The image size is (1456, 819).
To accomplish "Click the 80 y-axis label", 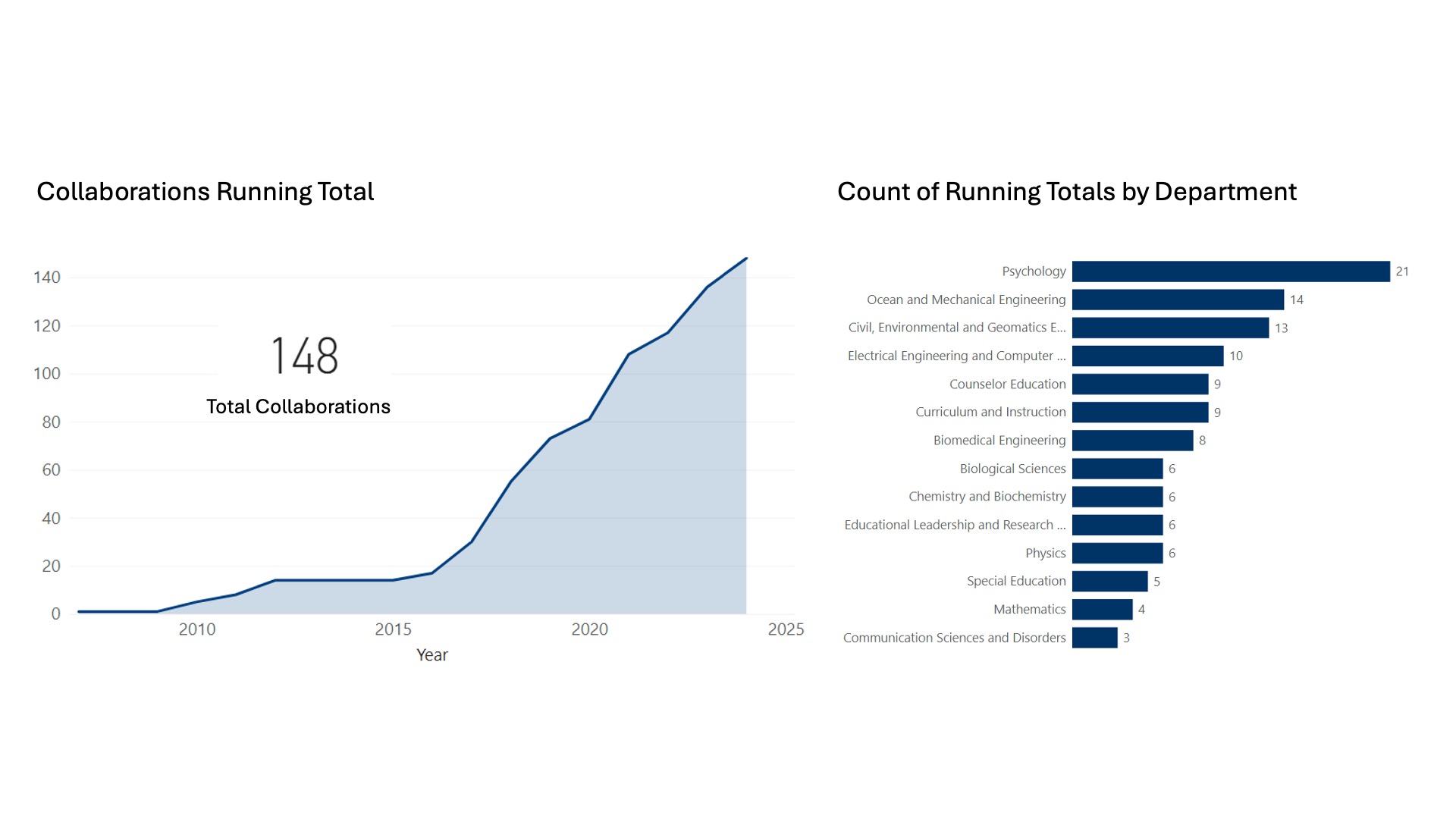I will 51,422.
